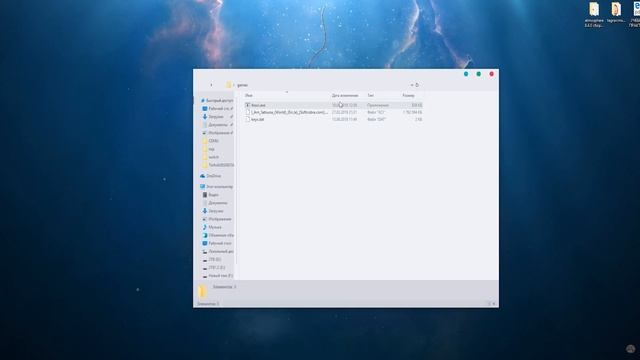
Task: Open Документы under This PC
Action: point(215,203)
